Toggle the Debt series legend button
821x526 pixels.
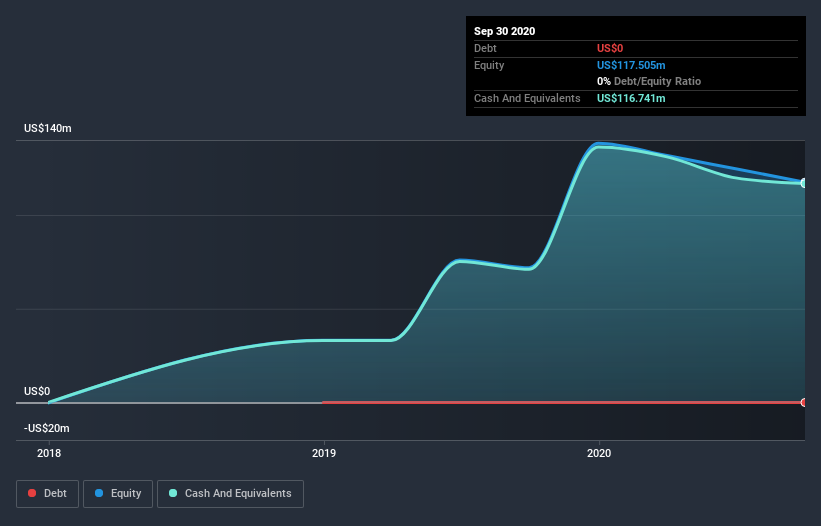click(x=47, y=494)
